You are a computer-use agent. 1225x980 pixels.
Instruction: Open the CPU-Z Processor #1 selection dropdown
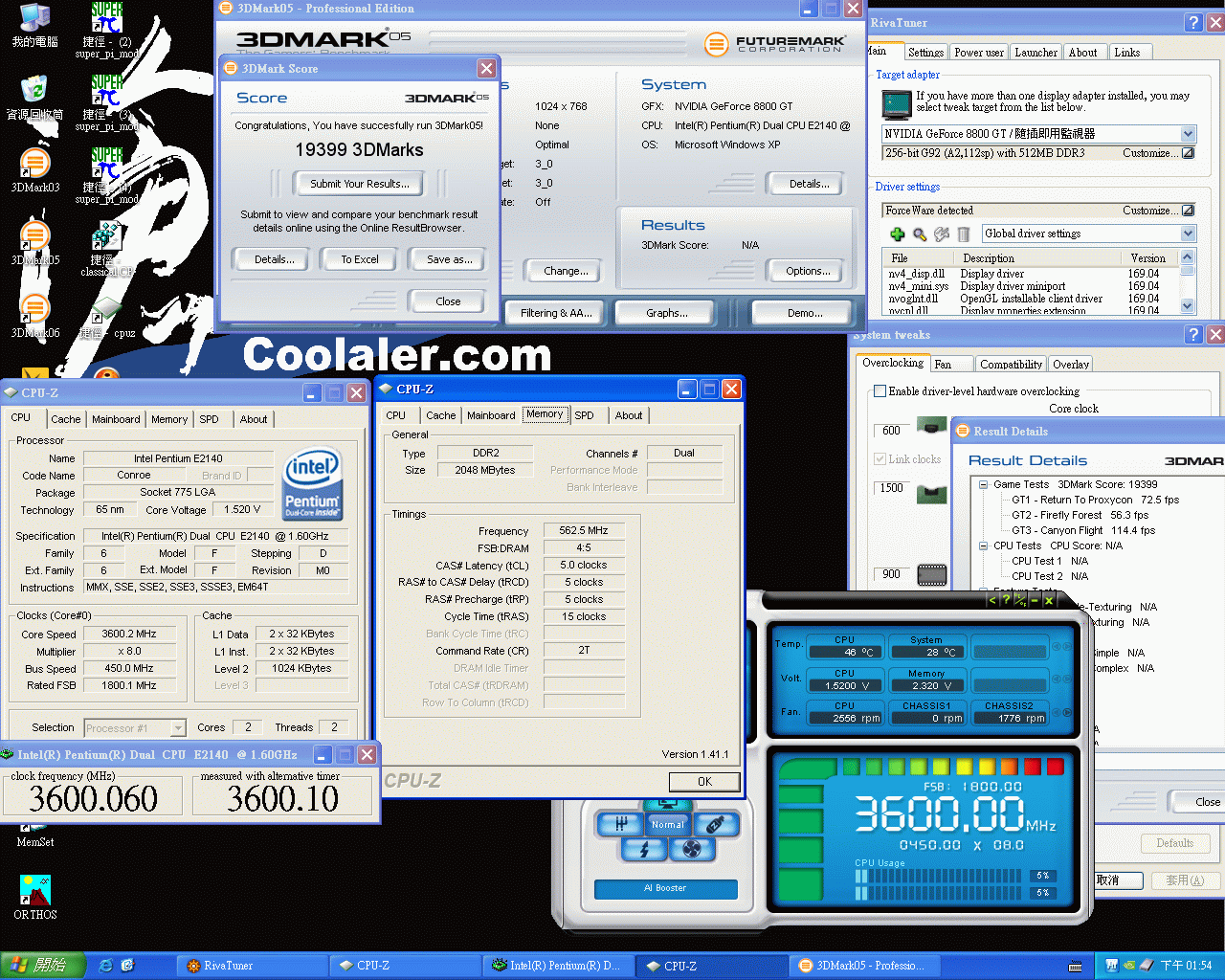(x=178, y=728)
